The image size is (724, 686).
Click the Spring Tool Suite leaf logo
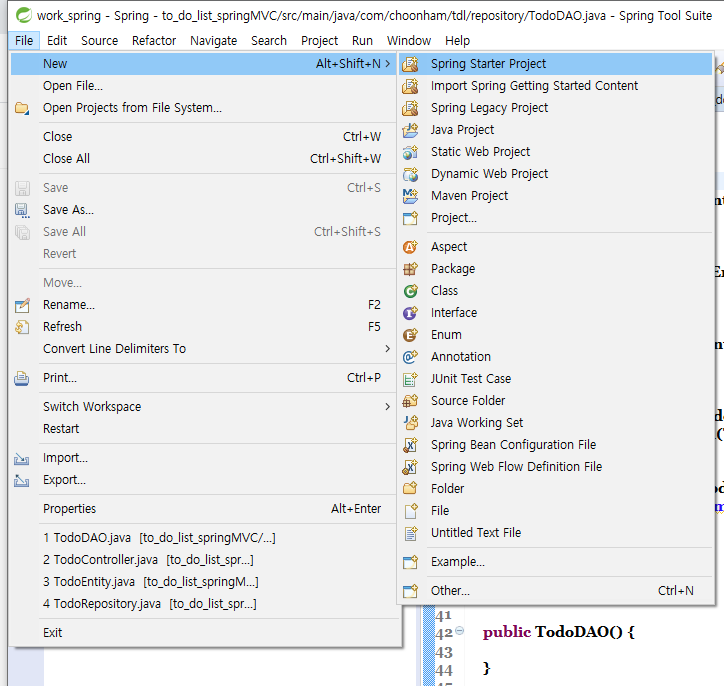coord(24,15)
